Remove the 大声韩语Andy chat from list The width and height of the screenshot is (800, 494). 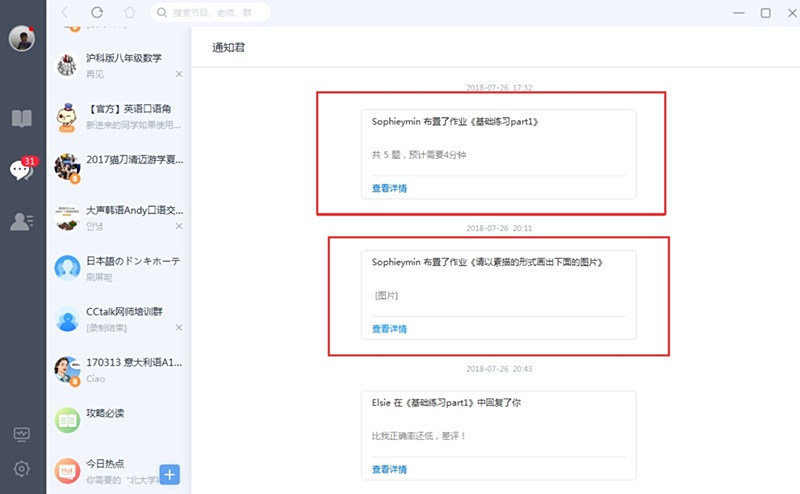179,226
